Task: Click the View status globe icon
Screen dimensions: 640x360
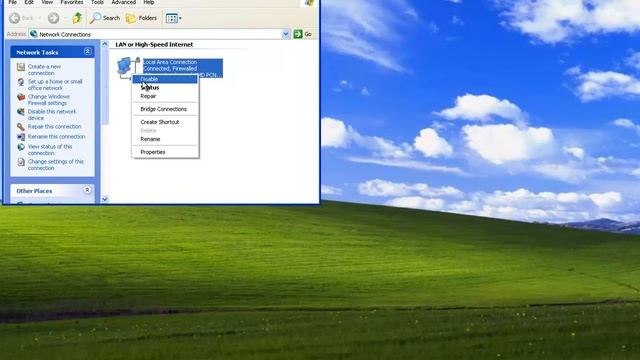Action: click(x=21, y=147)
